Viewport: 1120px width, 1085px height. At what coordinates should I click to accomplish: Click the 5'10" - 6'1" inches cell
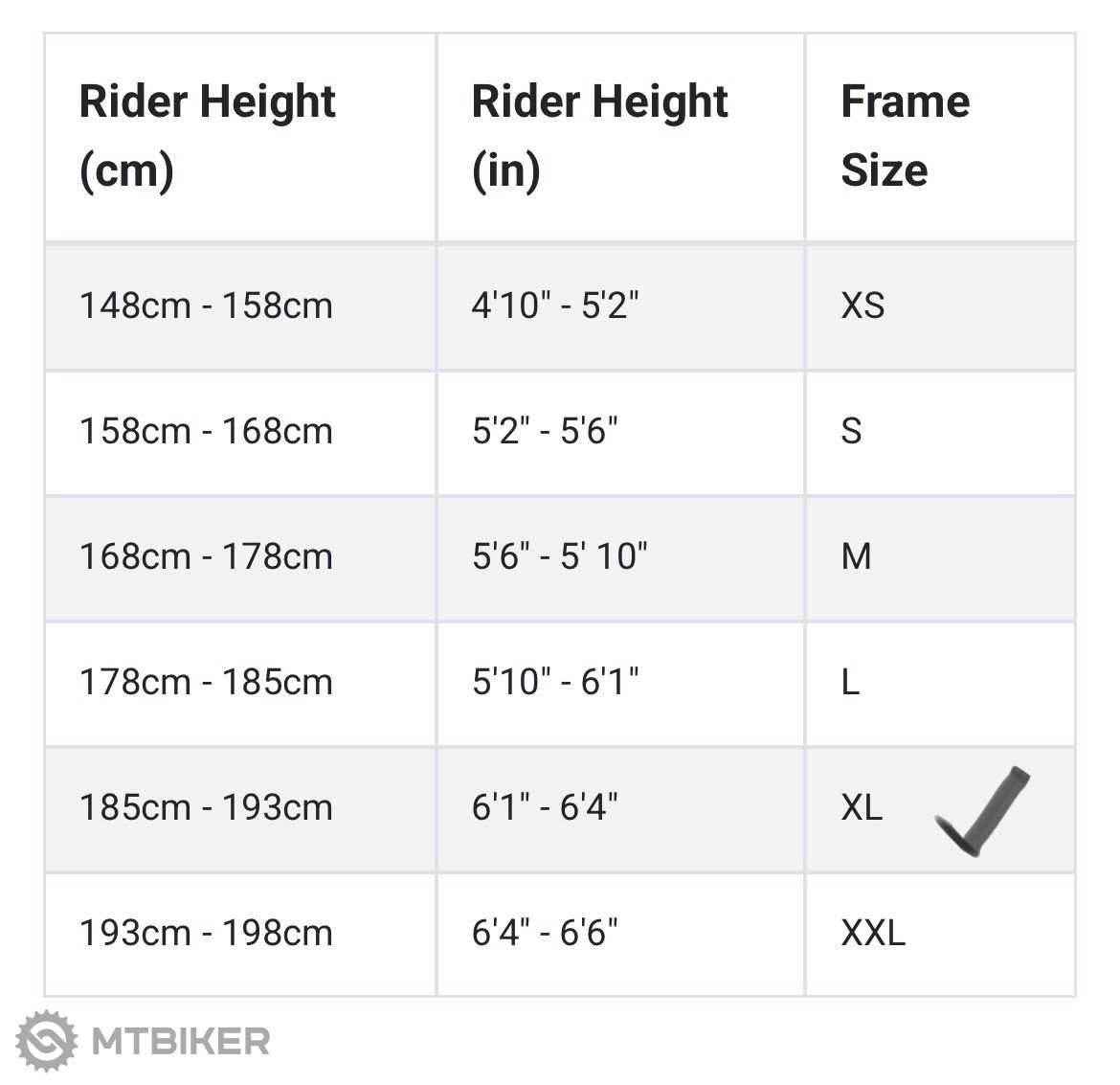pos(555,683)
